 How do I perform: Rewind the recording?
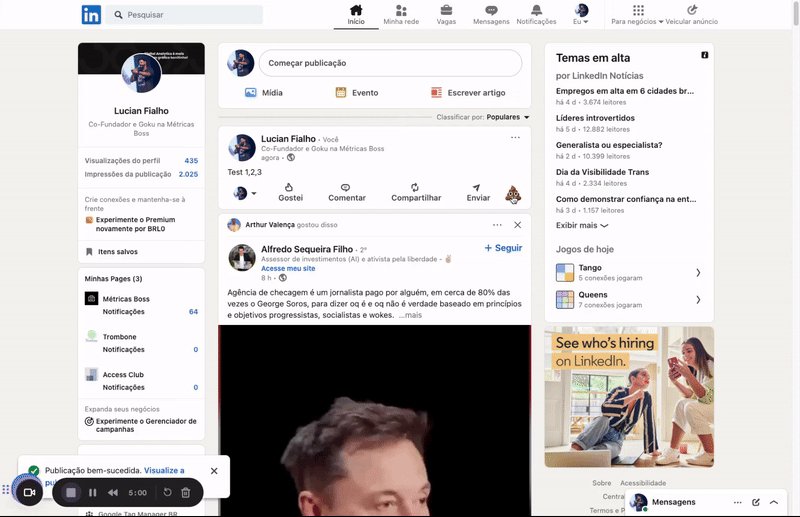point(113,493)
